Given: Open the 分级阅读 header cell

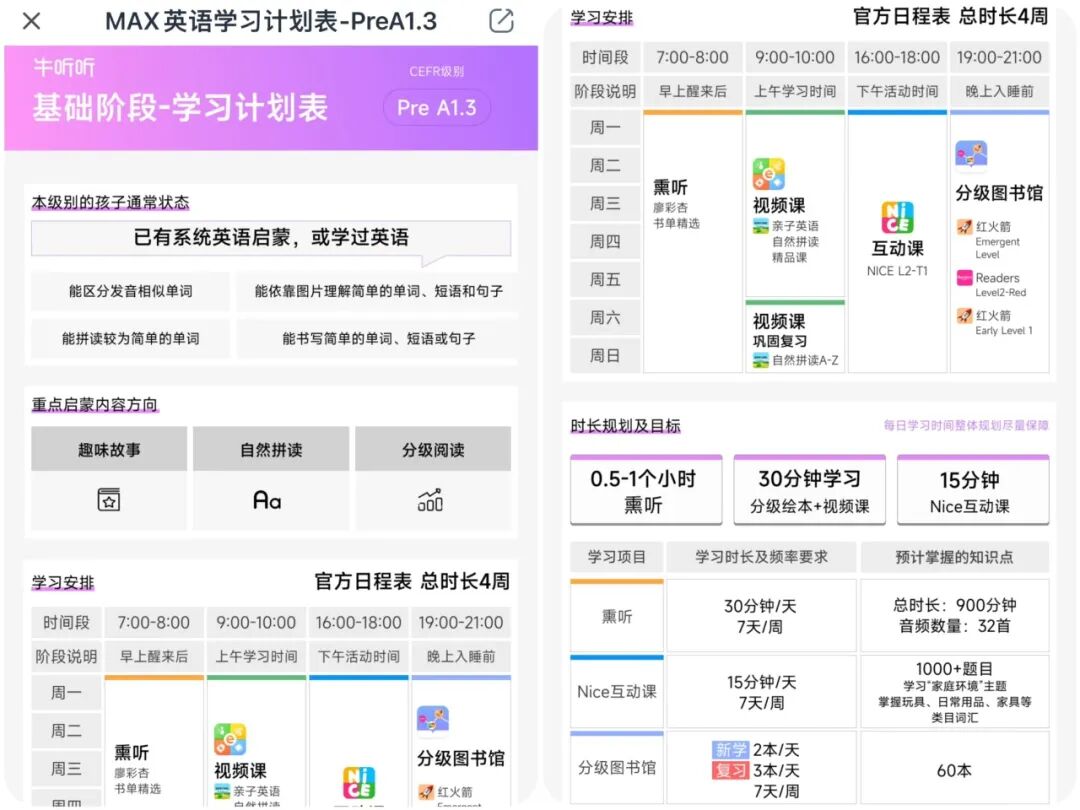Looking at the screenshot, I should click(x=433, y=449).
